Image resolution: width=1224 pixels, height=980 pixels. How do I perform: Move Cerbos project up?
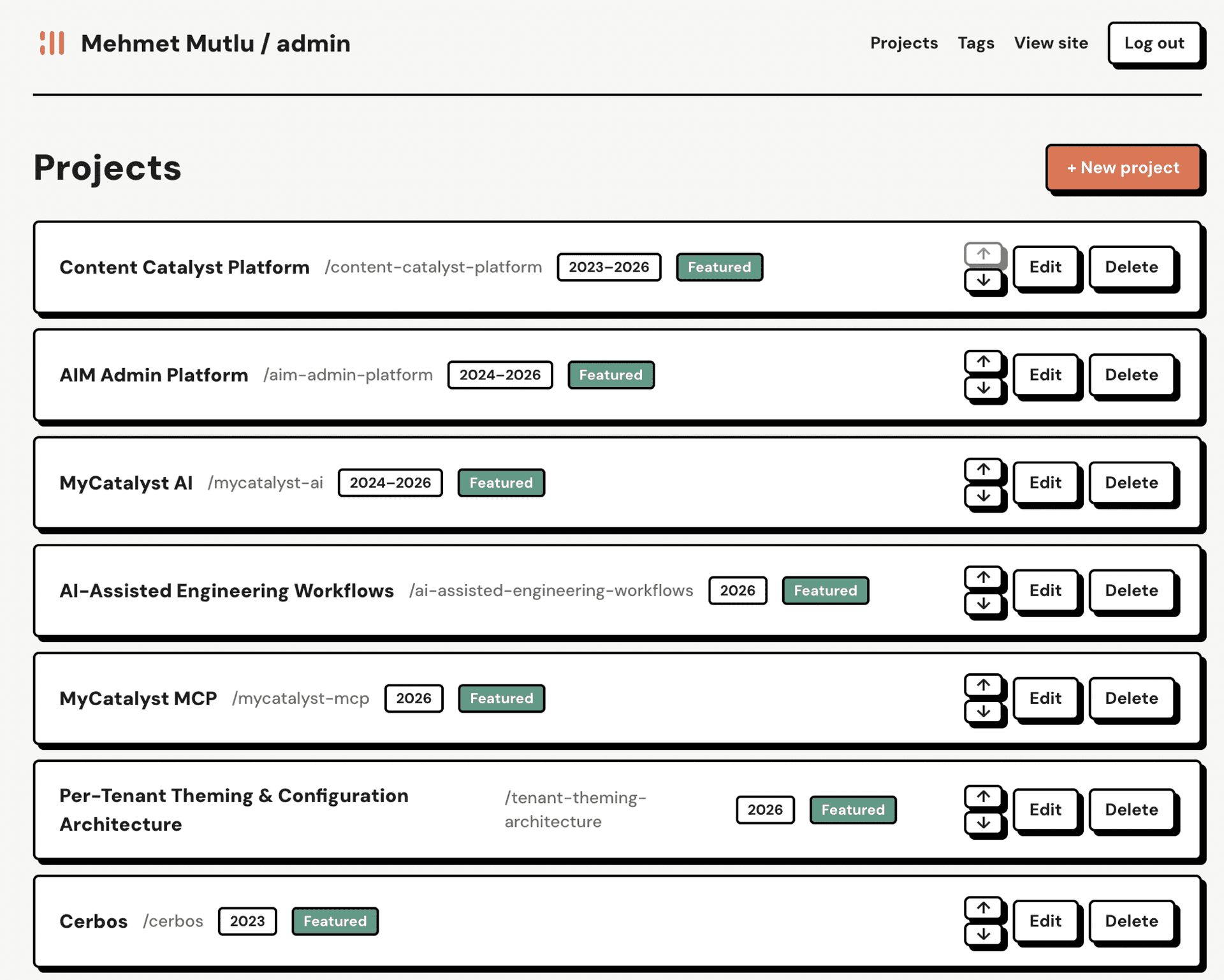coord(984,908)
